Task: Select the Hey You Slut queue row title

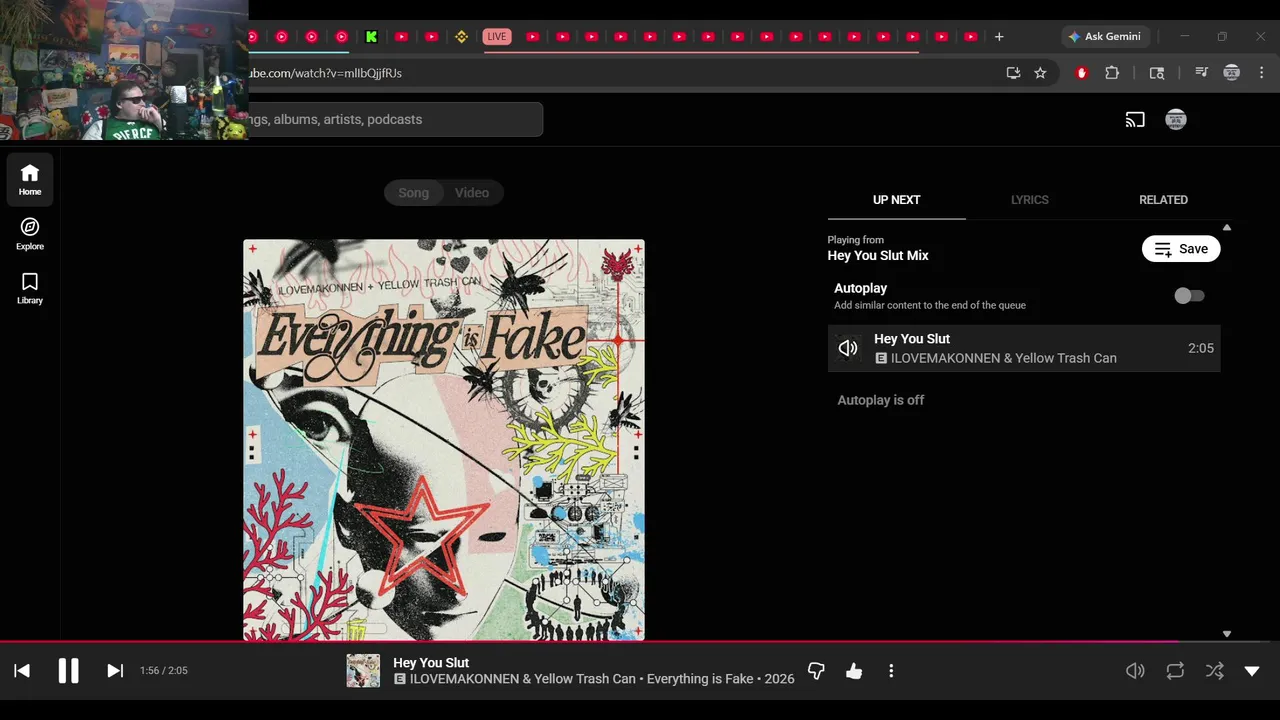Action: [x=912, y=339]
